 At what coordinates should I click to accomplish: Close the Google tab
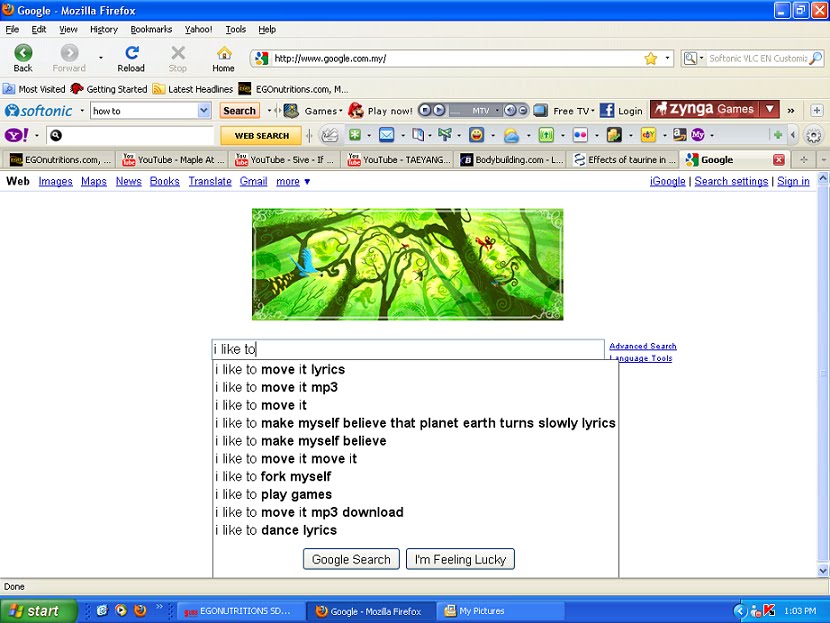pyautogui.click(x=778, y=159)
